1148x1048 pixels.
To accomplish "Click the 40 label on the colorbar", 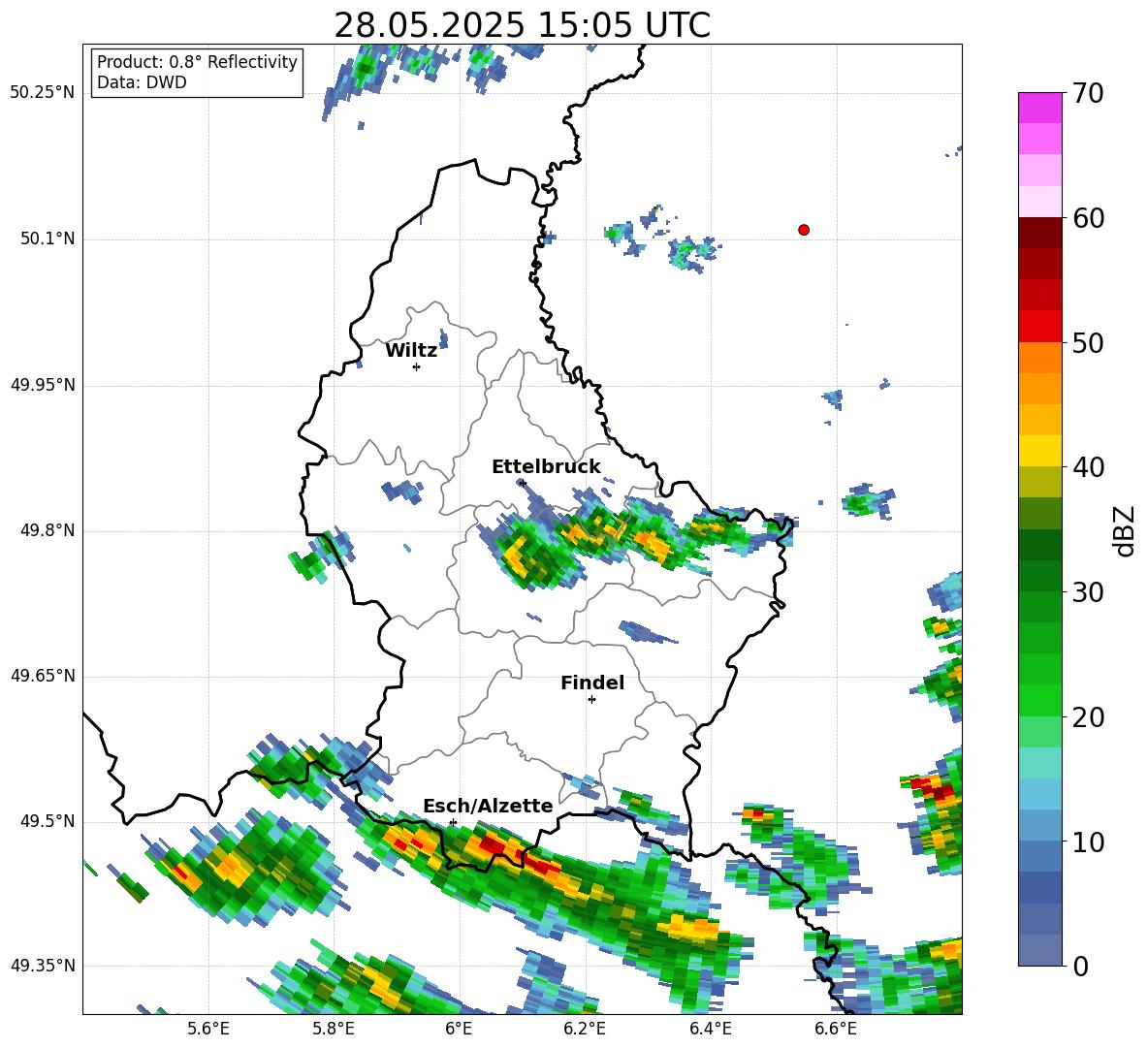I will click(1087, 467).
